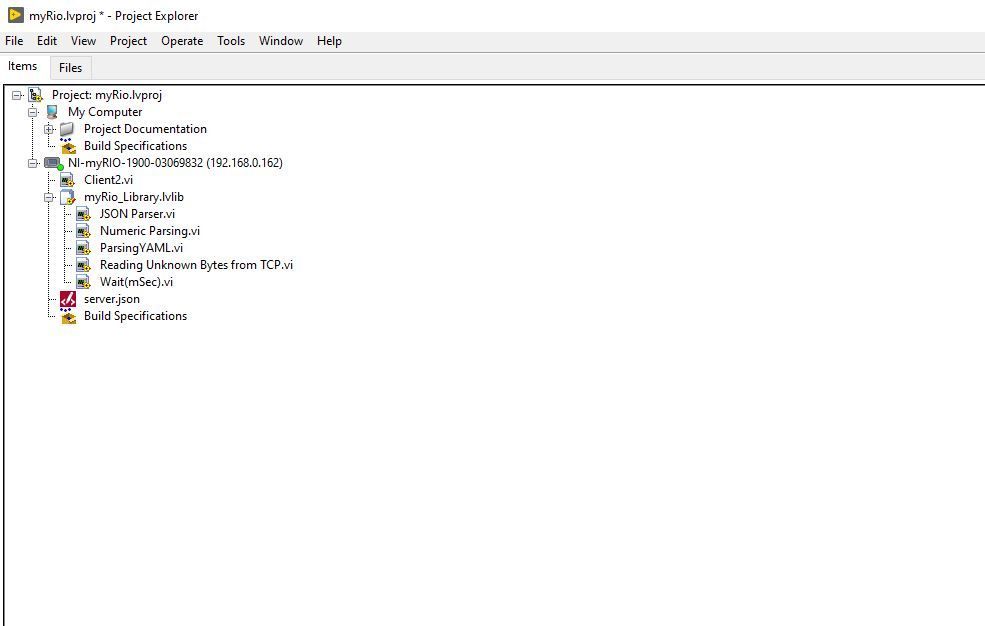The width and height of the screenshot is (985, 626).
Task: Select the Project Documentation folder icon
Action: point(67,129)
